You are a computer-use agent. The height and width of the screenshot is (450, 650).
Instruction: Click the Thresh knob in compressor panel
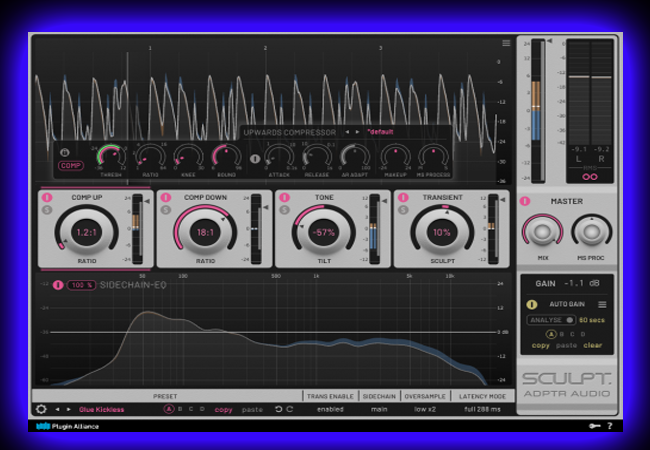tap(111, 158)
